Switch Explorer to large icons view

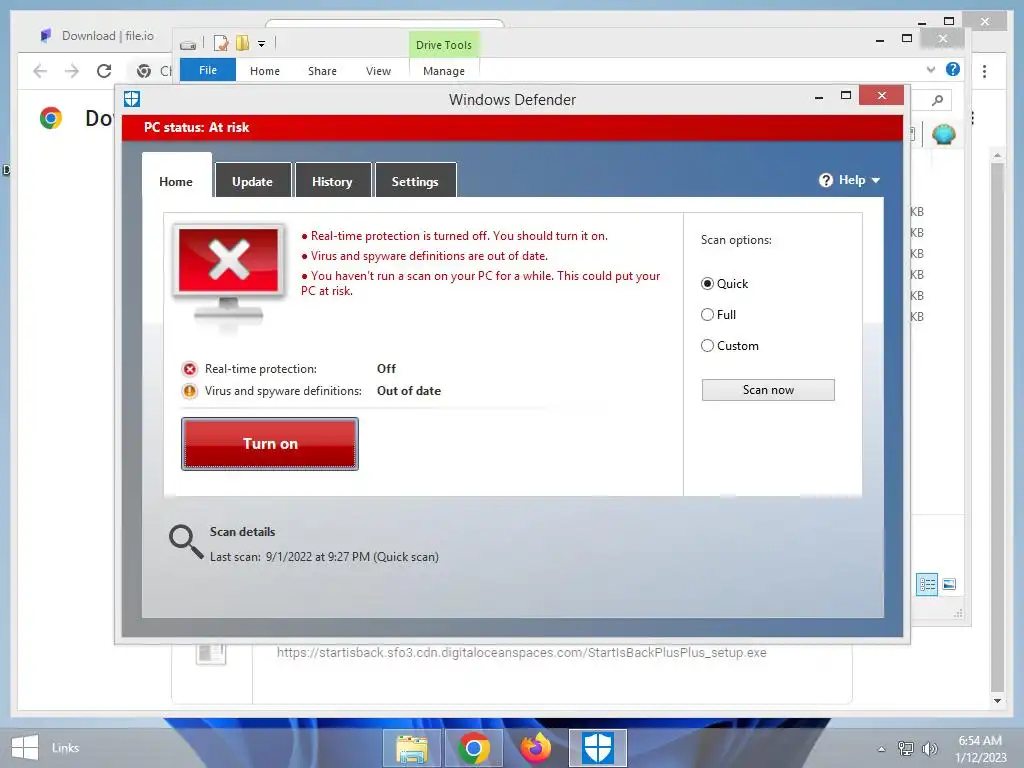(950, 584)
